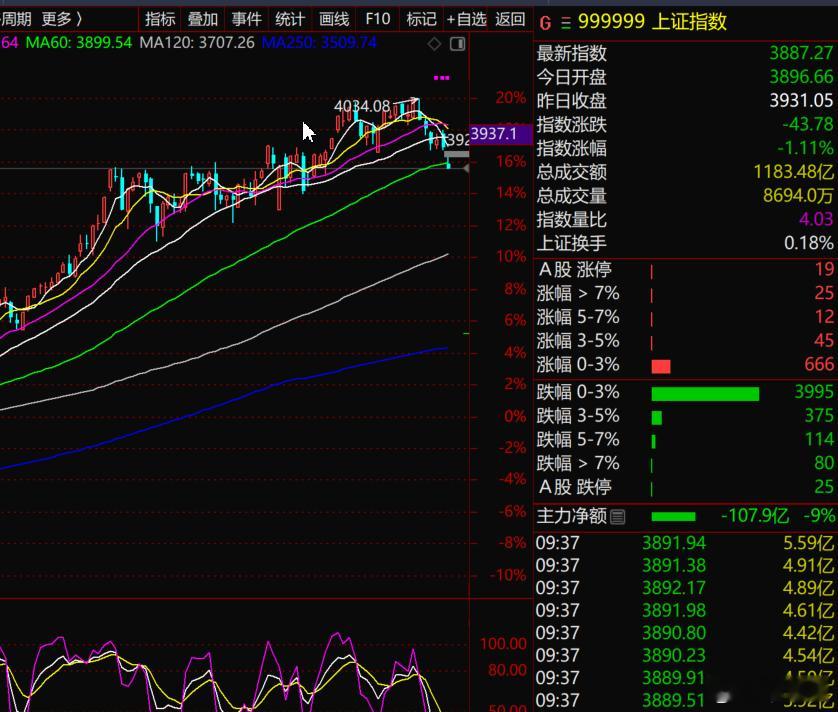
Task: Click the 0% axis label on chart
Action: click(x=515, y=416)
